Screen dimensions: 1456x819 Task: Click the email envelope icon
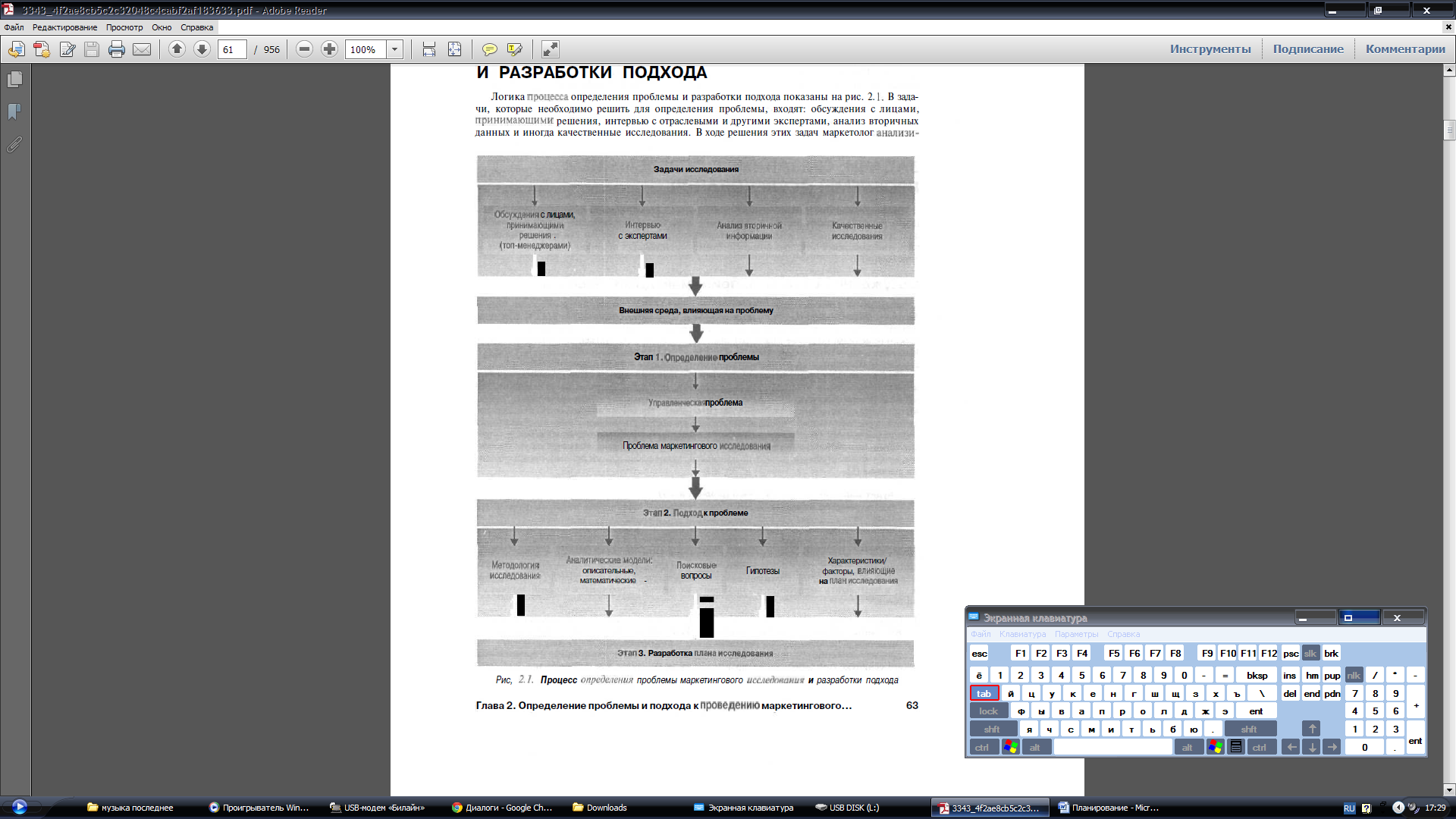click(142, 50)
